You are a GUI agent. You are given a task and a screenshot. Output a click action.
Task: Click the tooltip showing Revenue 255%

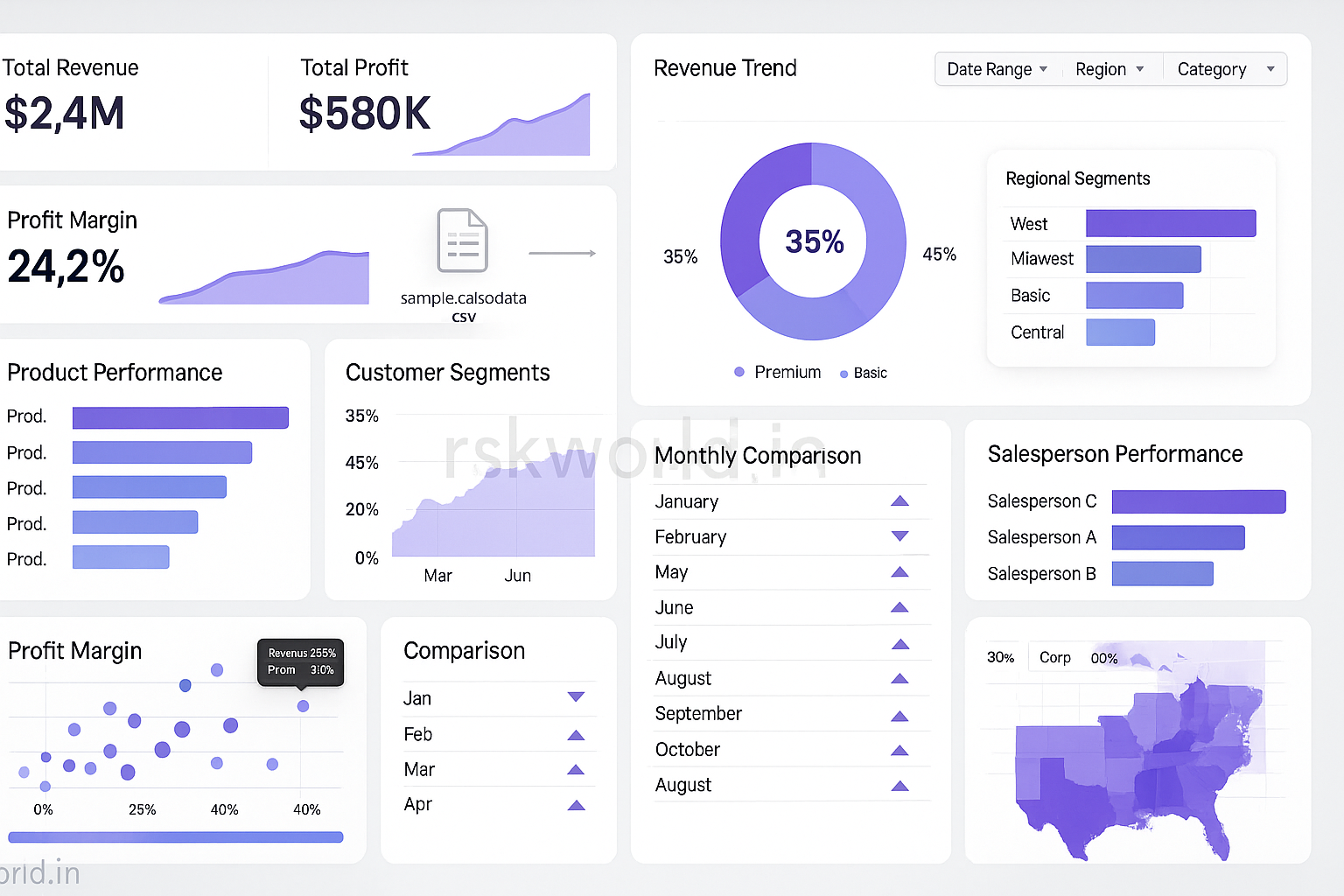300,662
